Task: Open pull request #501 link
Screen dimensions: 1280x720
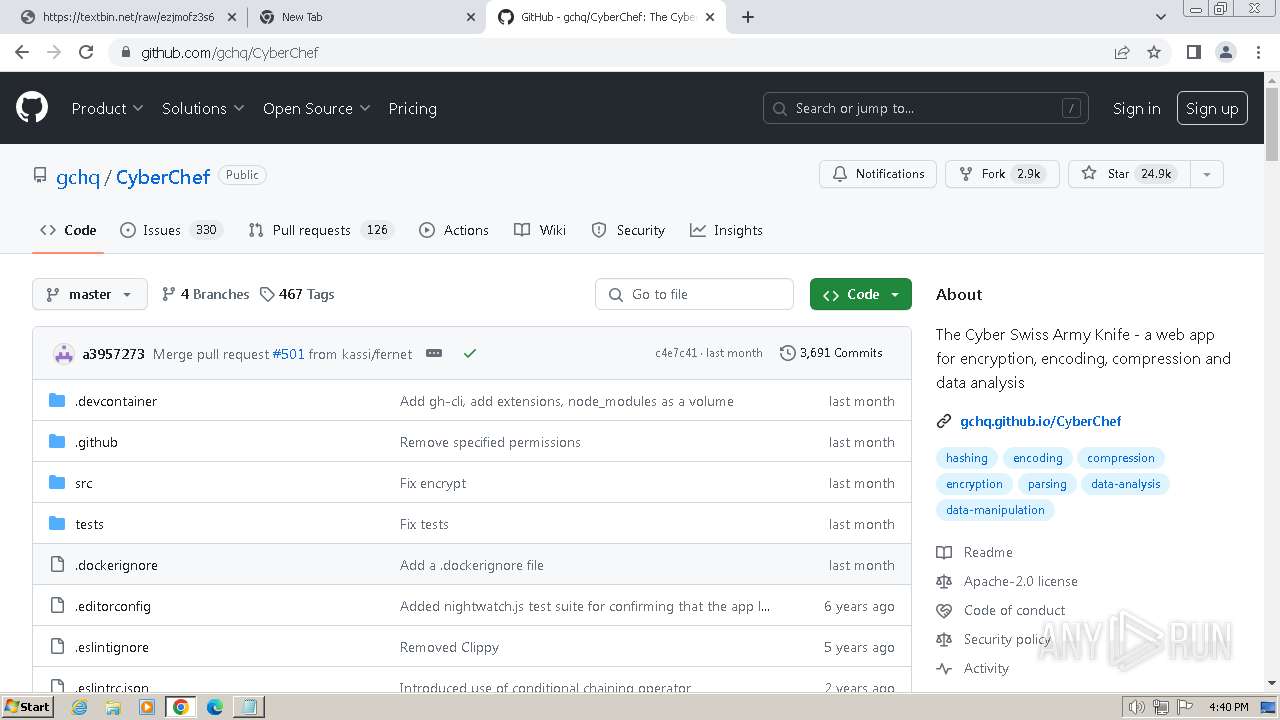Action: coord(288,353)
